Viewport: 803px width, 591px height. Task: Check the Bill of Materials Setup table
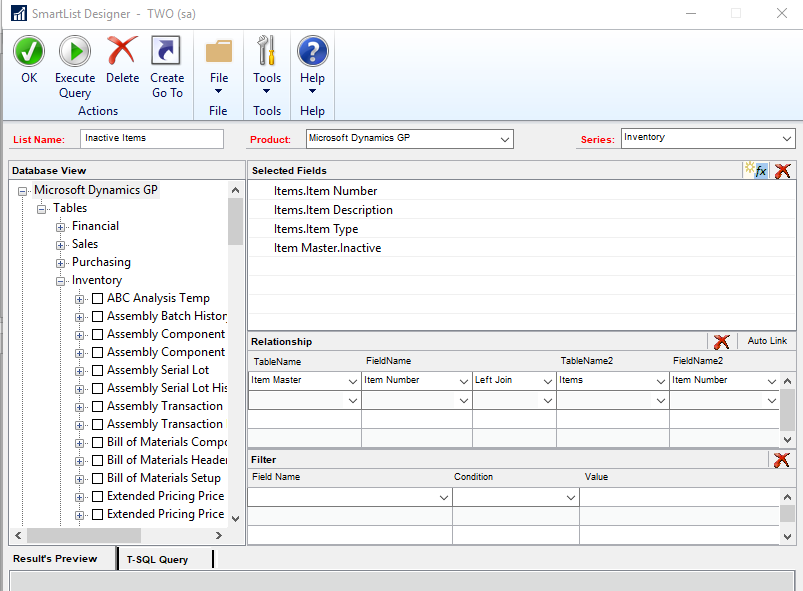tap(97, 478)
